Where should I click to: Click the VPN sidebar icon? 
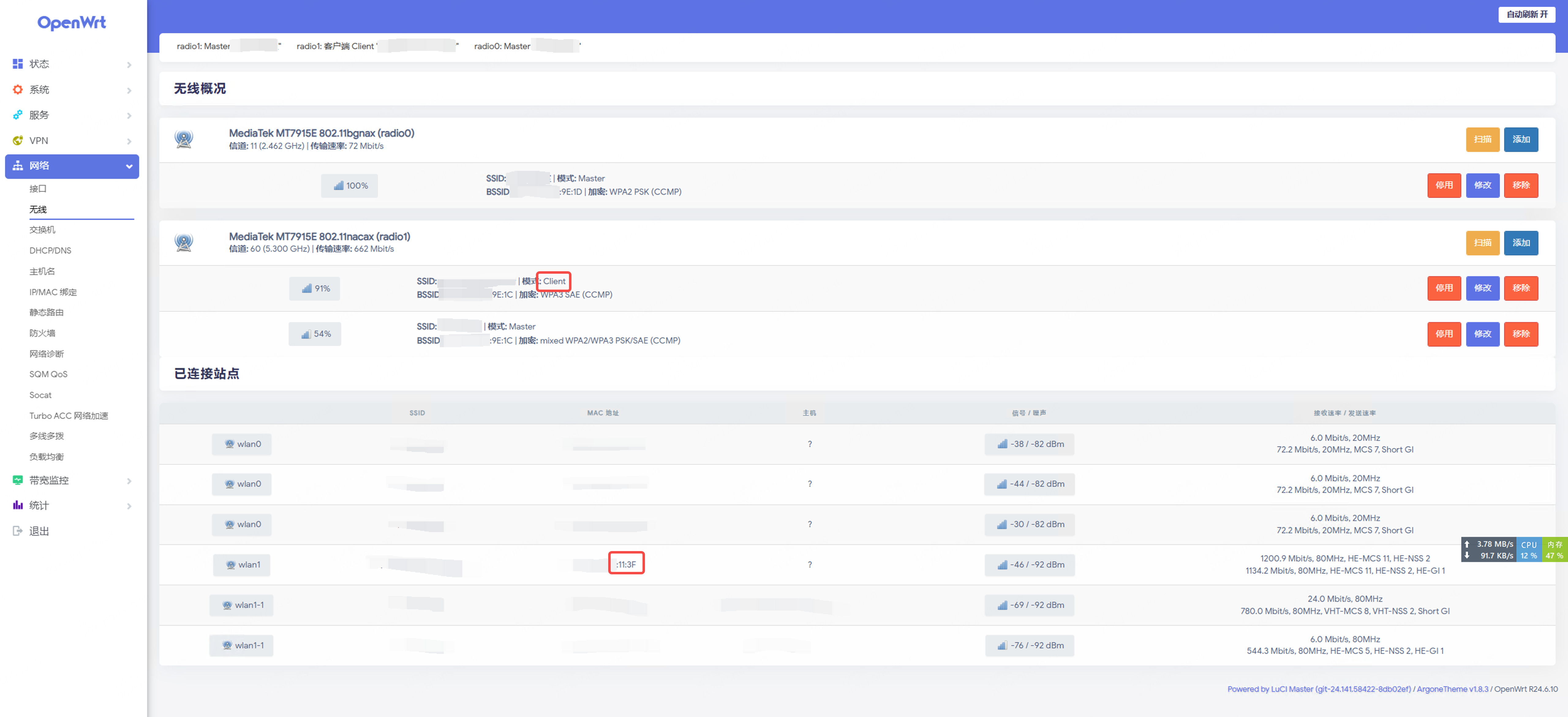coord(18,141)
